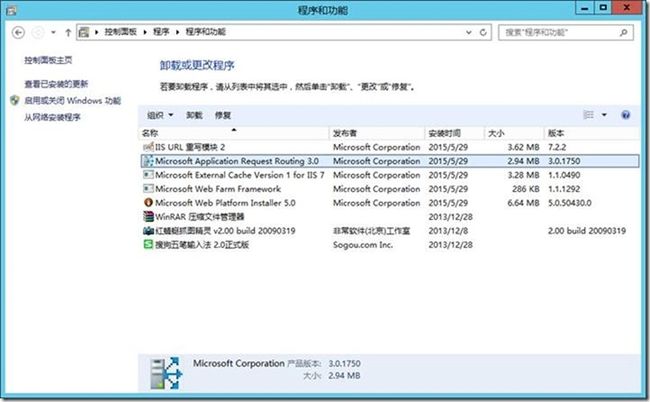
Task: Click Microsoft External Cache row icon
Action: click(148, 175)
